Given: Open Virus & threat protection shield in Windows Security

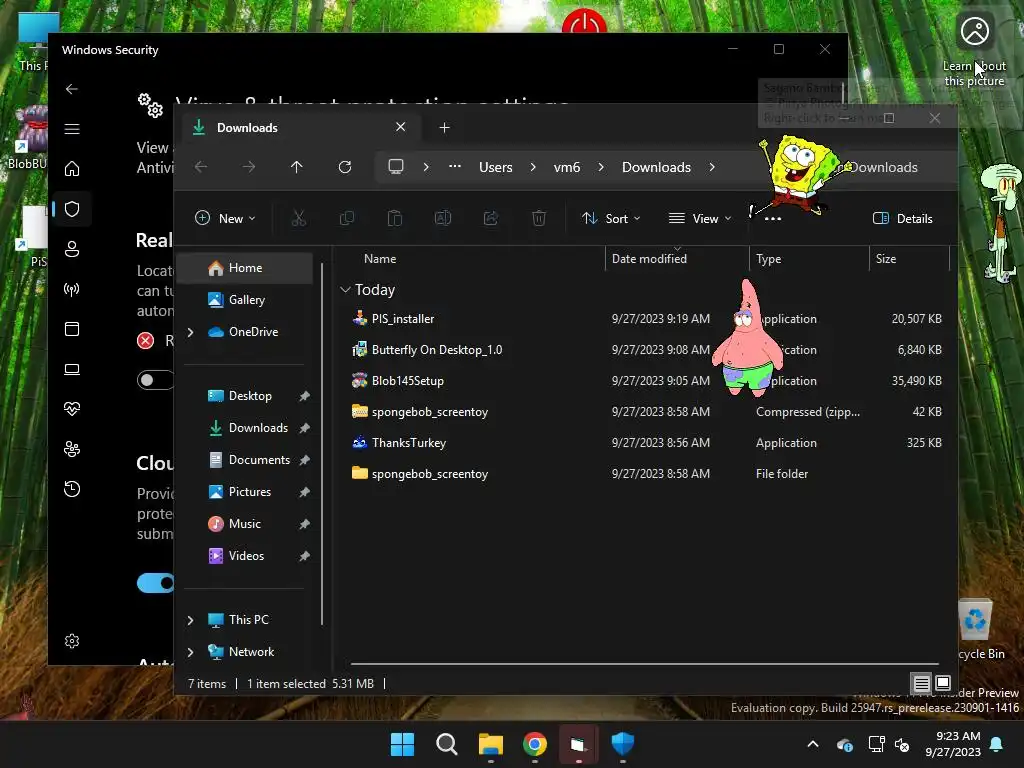Looking at the screenshot, I should 72,209.
